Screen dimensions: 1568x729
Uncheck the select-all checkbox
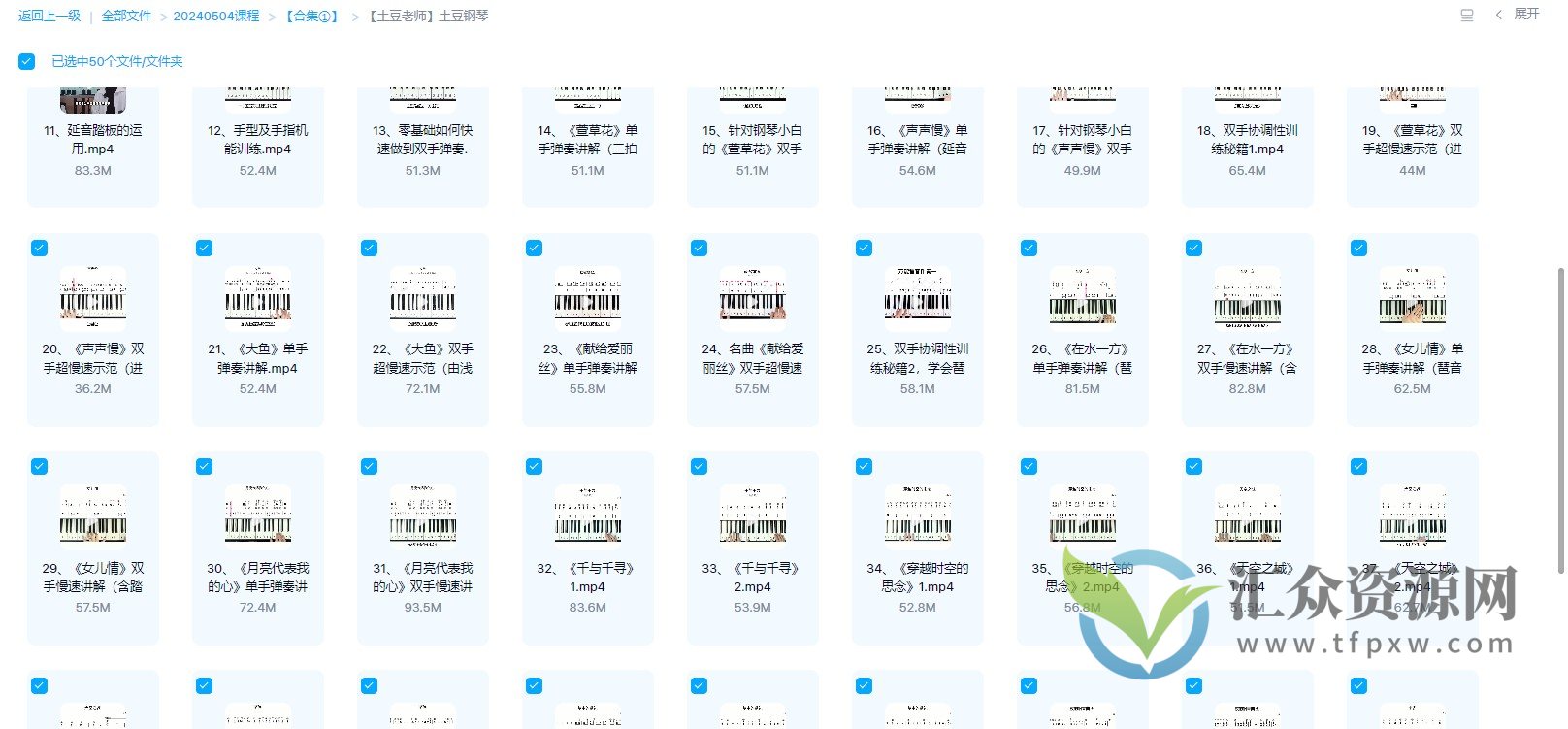pyautogui.click(x=27, y=61)
